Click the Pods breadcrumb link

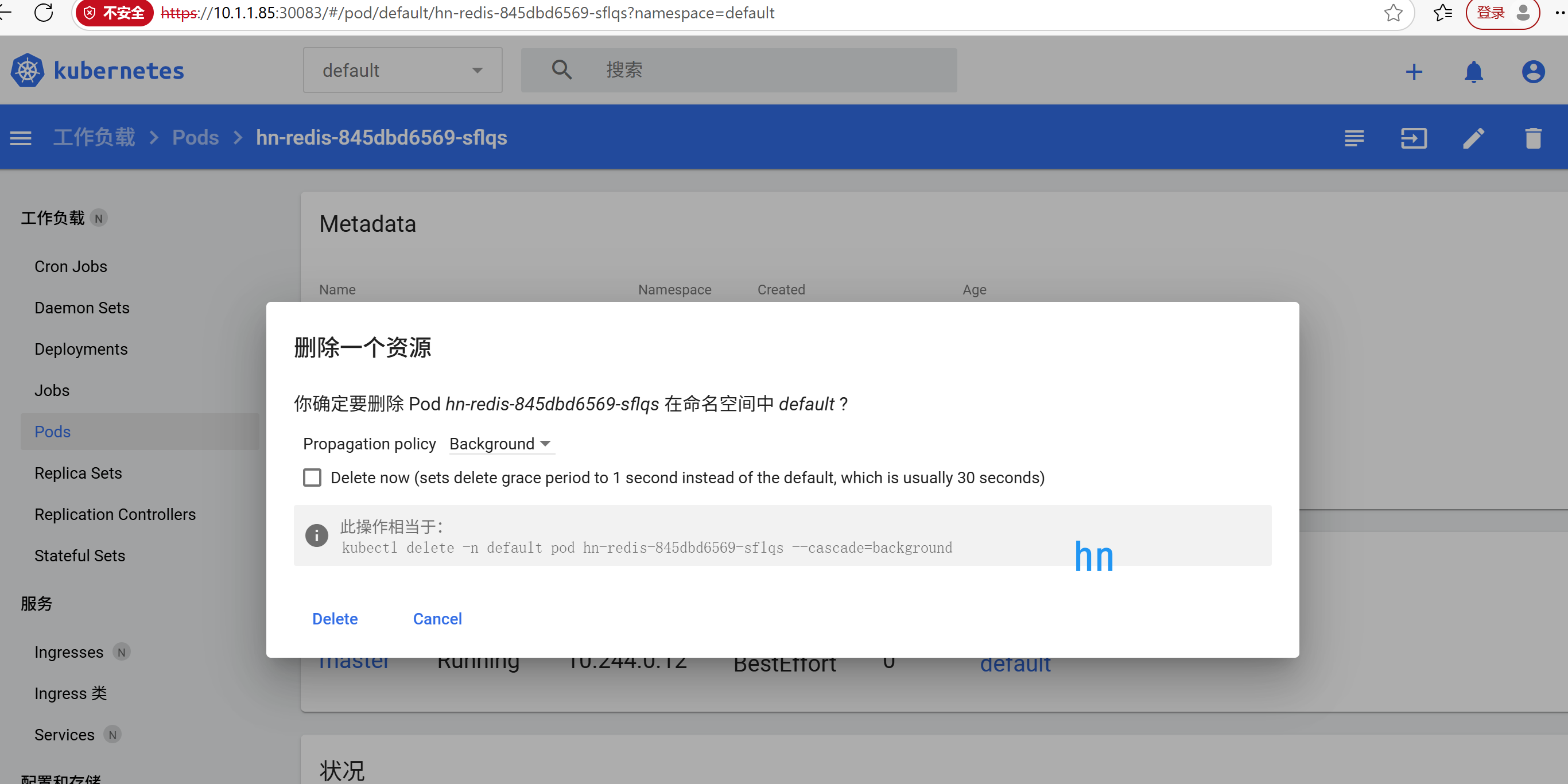[195, 138]
